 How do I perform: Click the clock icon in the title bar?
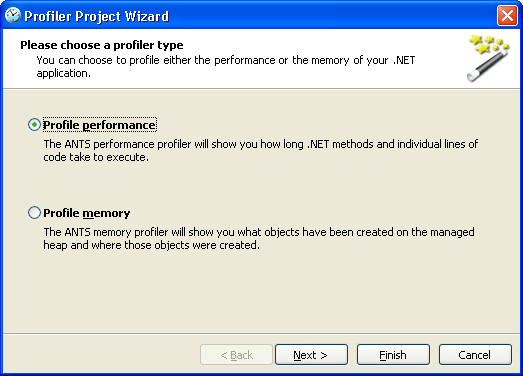click(x=13, y=15)
